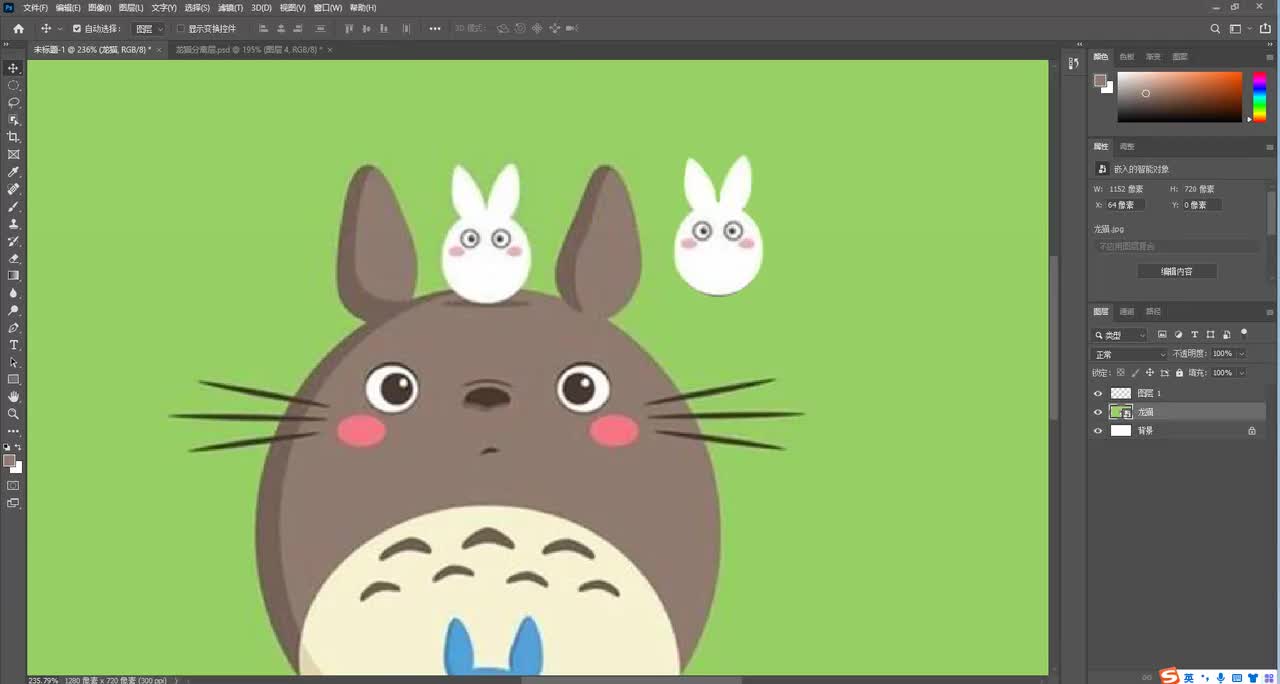The height and width of the screenshot is (684, 1280).
Task: Hide the 背景 layer
Action: click(1098, 431)
